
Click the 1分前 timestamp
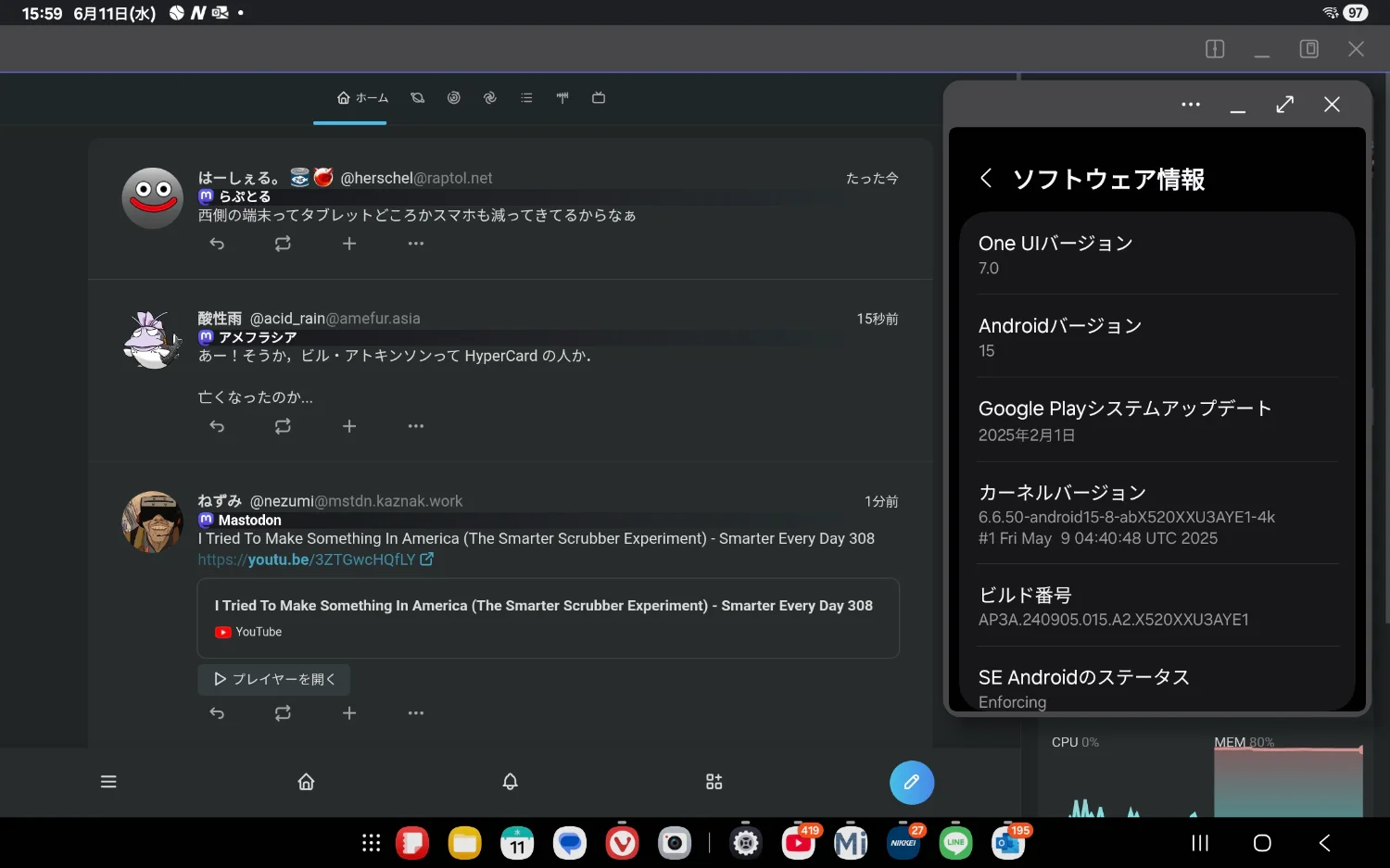pos(881,501)
